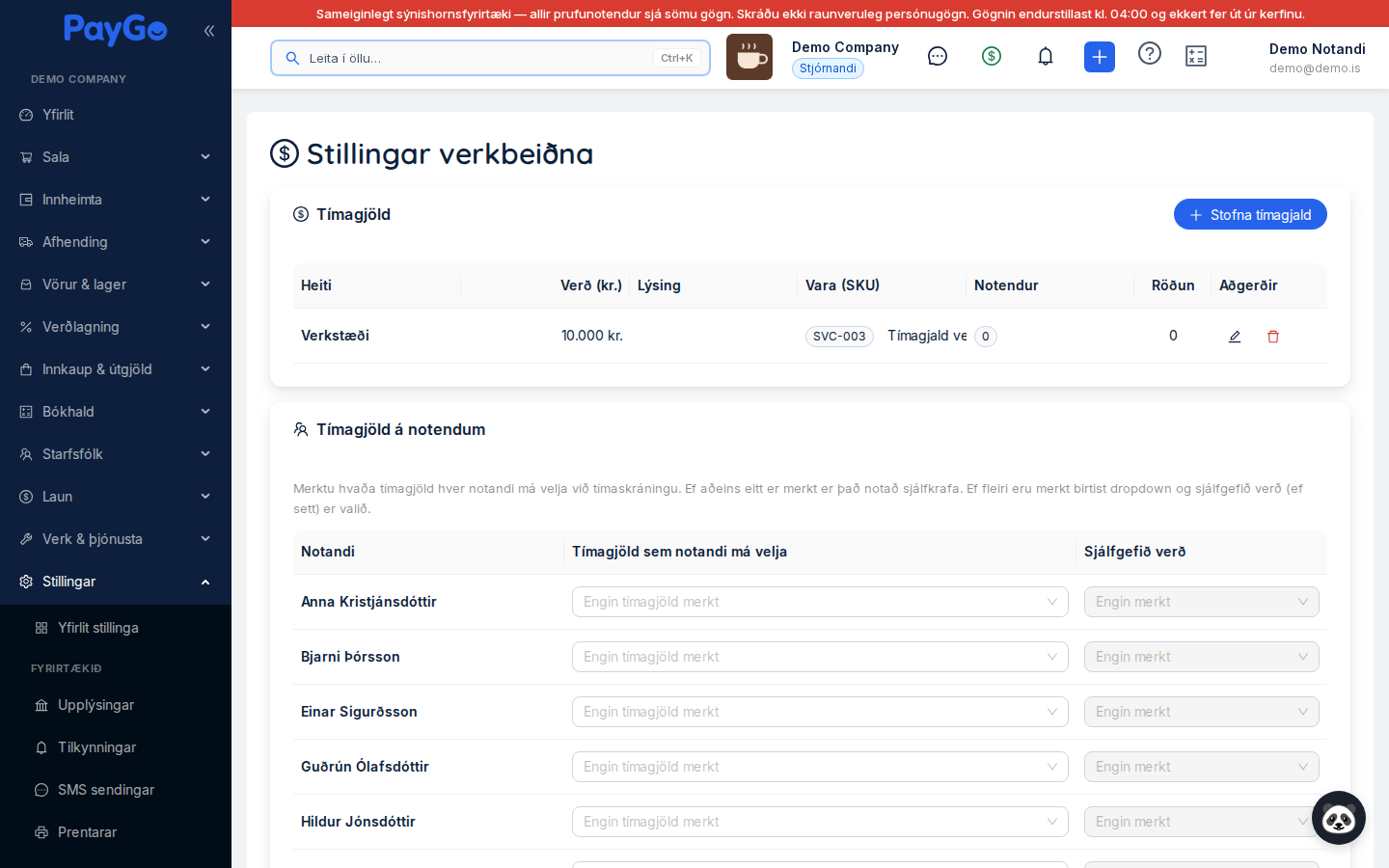Open the help question mark icon
Viewport: 1389px width, 868px height.
(1150, 53)
